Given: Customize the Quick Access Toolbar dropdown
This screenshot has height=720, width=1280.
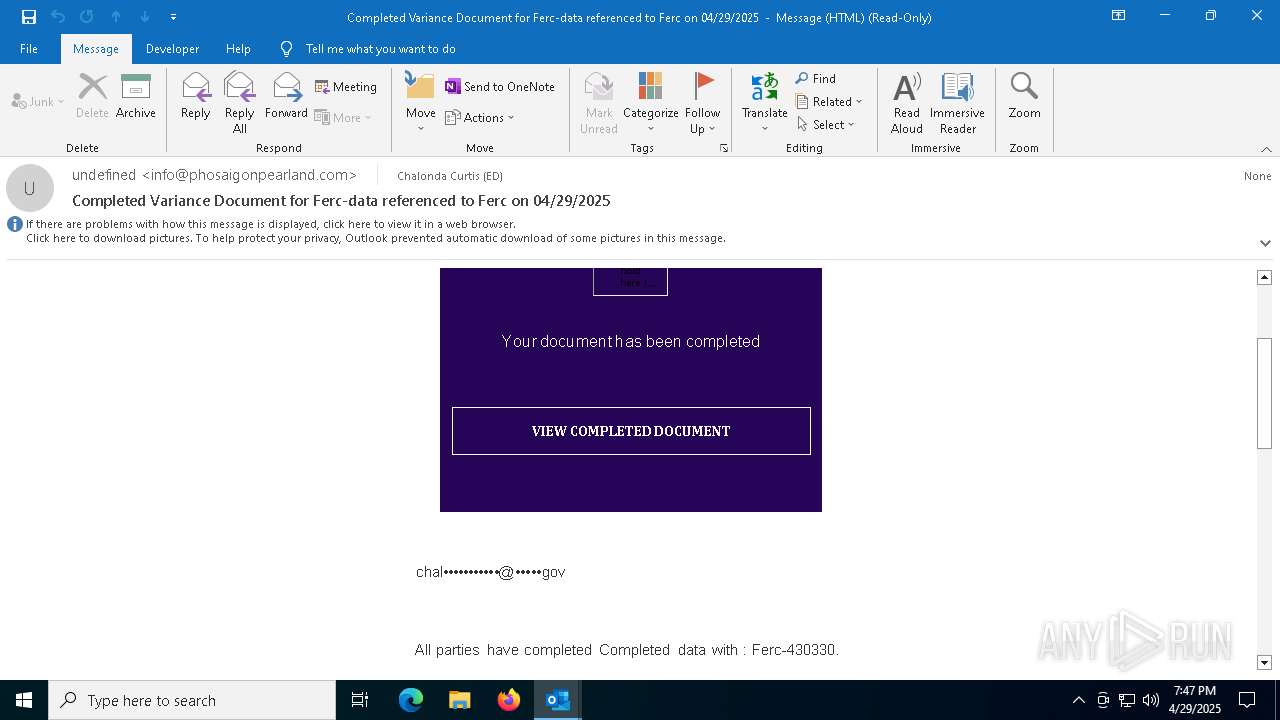Looking at the screenshot, I should tap(174, 17).
